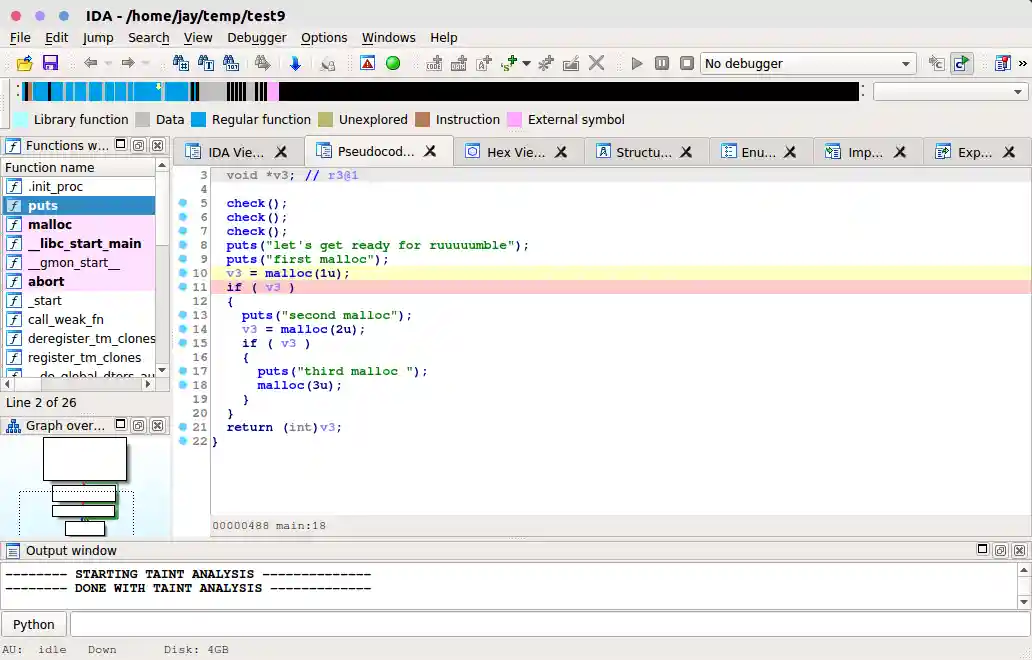
Task: Save the IDA database
Action: (x=50, y=63)
